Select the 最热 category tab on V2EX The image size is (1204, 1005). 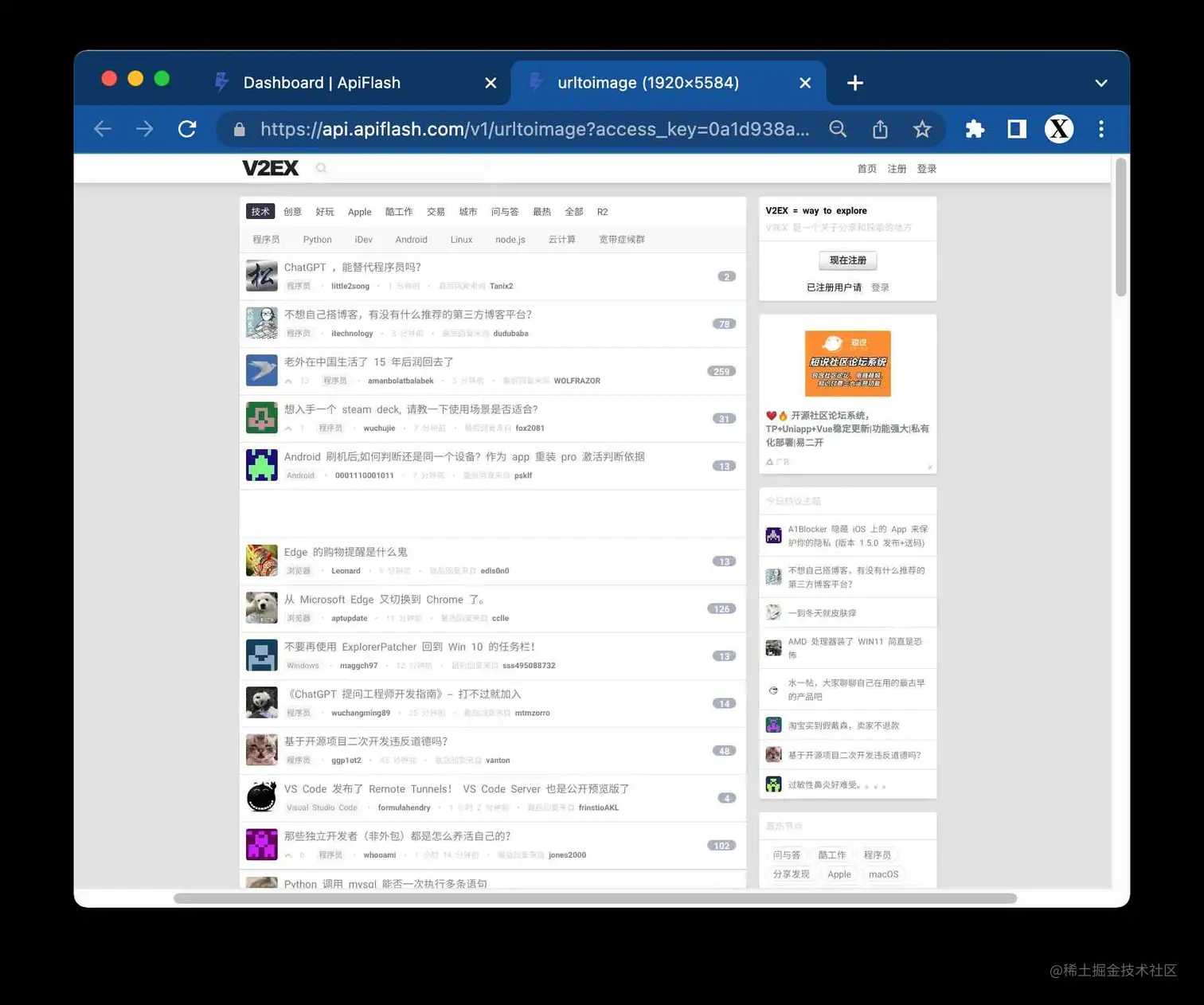pos(541,211)
